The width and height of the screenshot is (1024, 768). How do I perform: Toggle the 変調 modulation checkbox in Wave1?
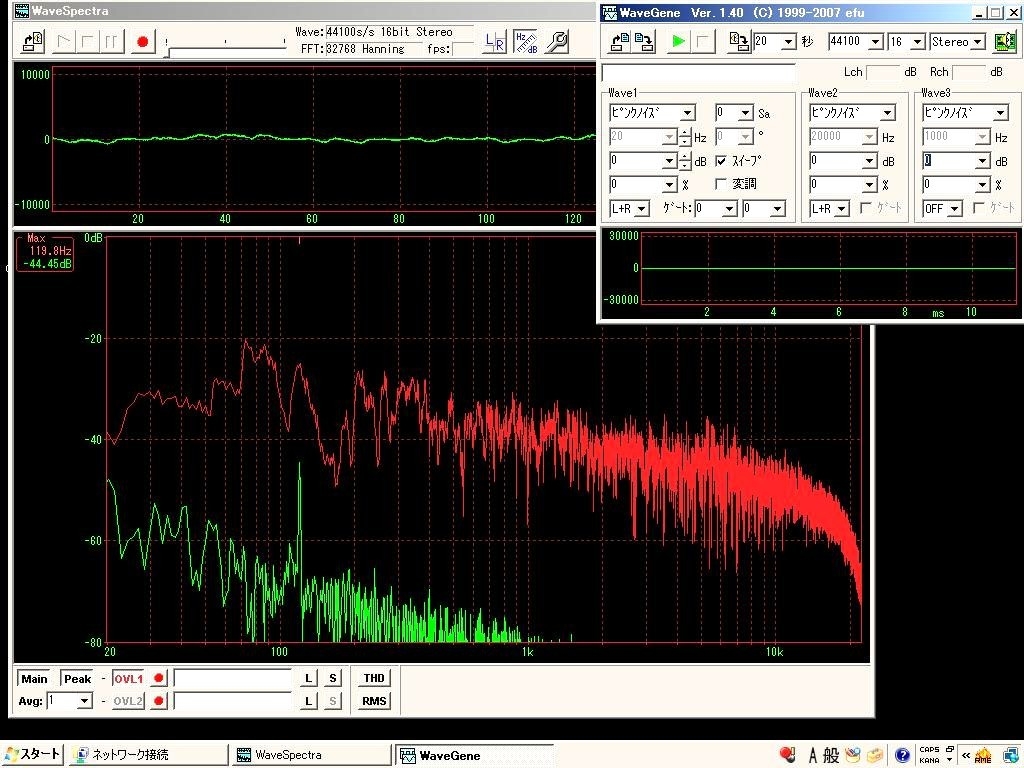(x=722, y=184)
